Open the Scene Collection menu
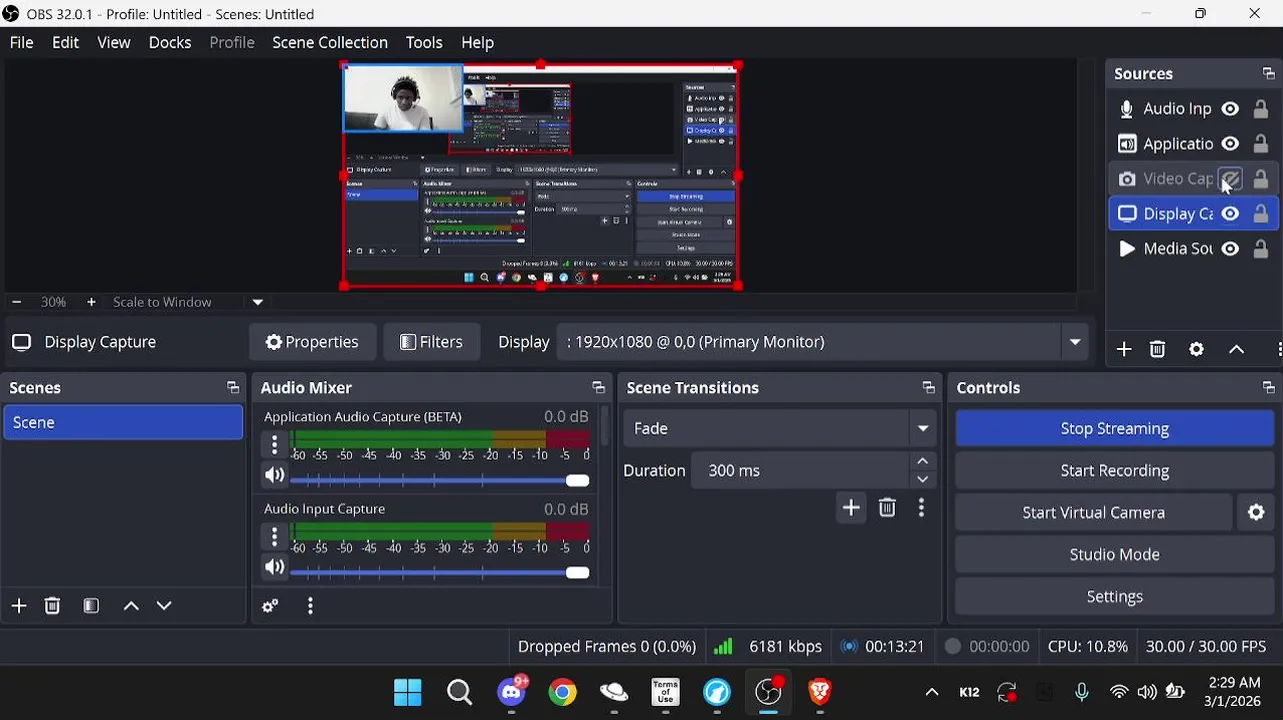 pos(330,43)
